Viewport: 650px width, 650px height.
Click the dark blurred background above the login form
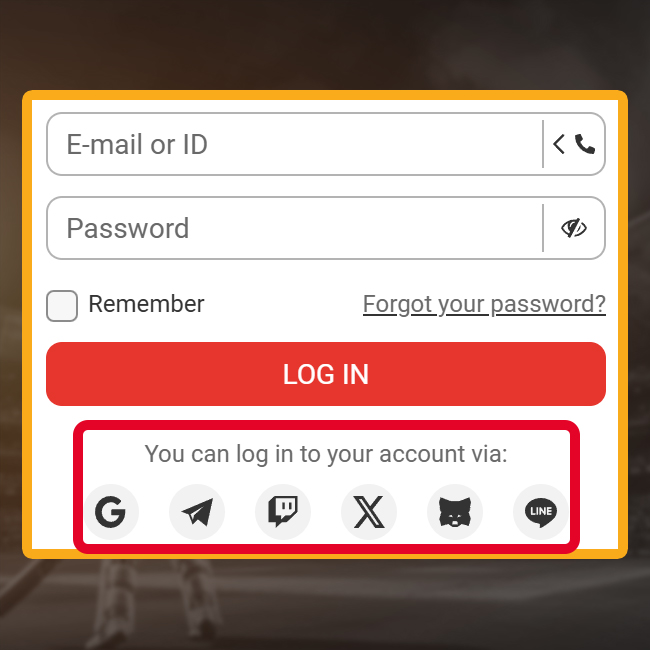[325, 44]
